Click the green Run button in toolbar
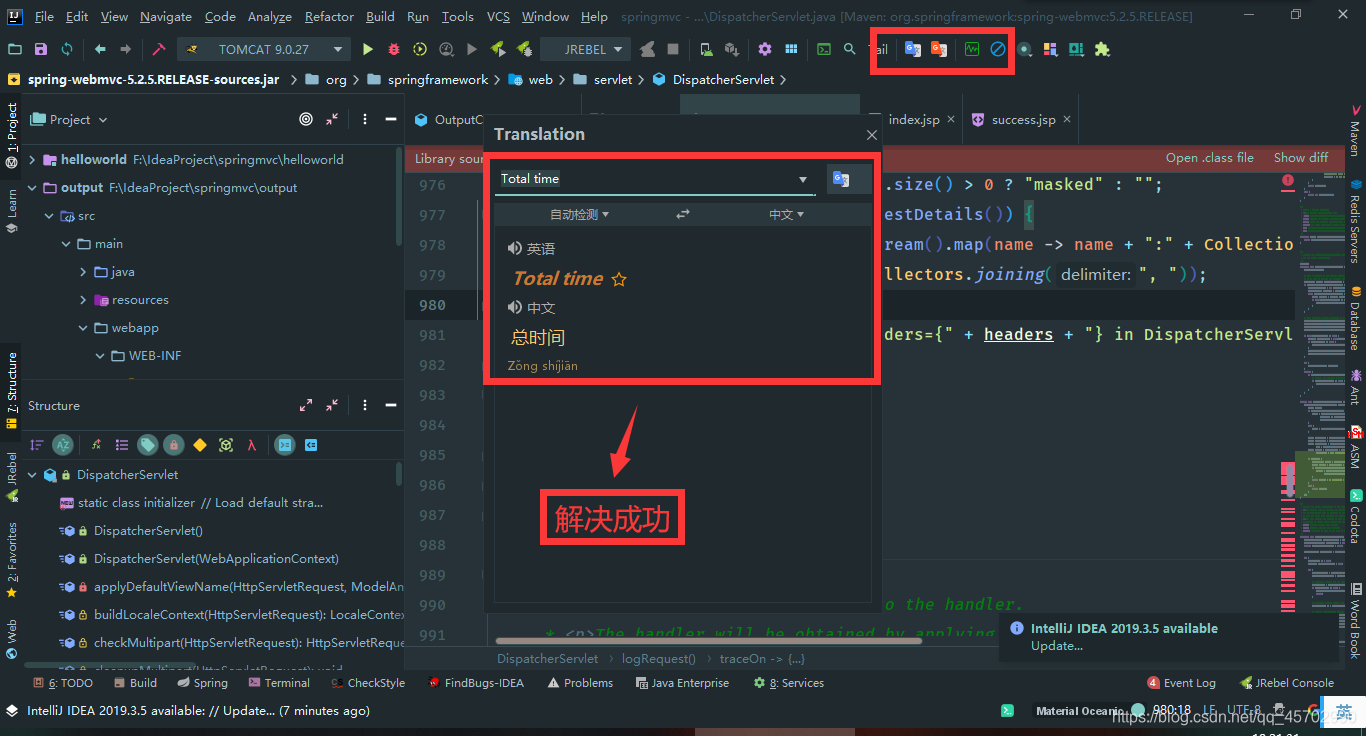The width and height of the screenshot is (1366, 736). 368,49
